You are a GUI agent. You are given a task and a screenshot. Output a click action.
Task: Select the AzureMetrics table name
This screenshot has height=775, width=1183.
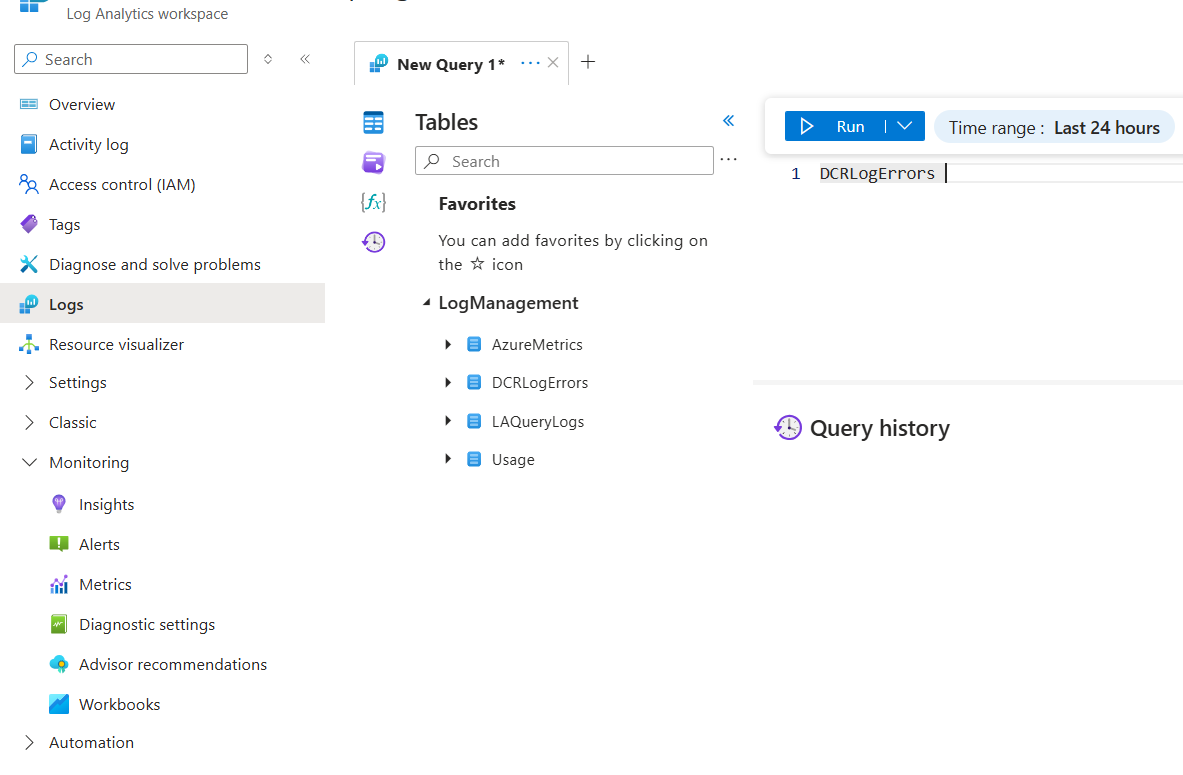pyautogui.click(x=536, y=344)
